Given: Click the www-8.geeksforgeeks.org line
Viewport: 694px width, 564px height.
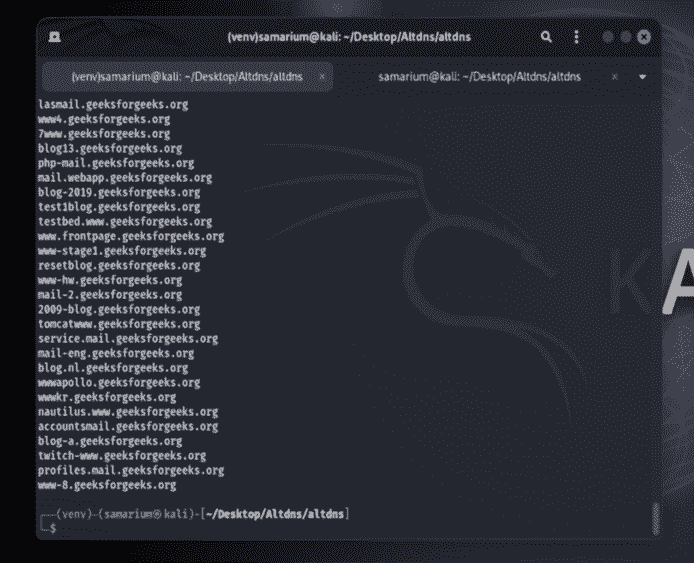Looking at the screenshot, I should [107, 484].
